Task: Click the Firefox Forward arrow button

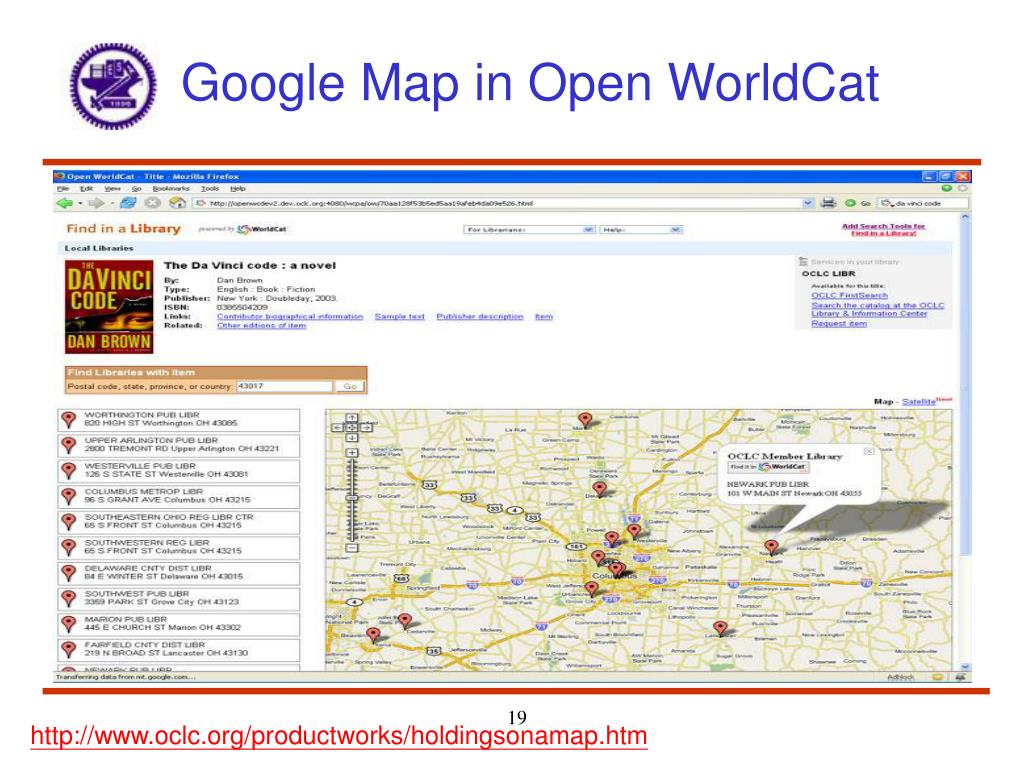Action: [x=96, y=203]
